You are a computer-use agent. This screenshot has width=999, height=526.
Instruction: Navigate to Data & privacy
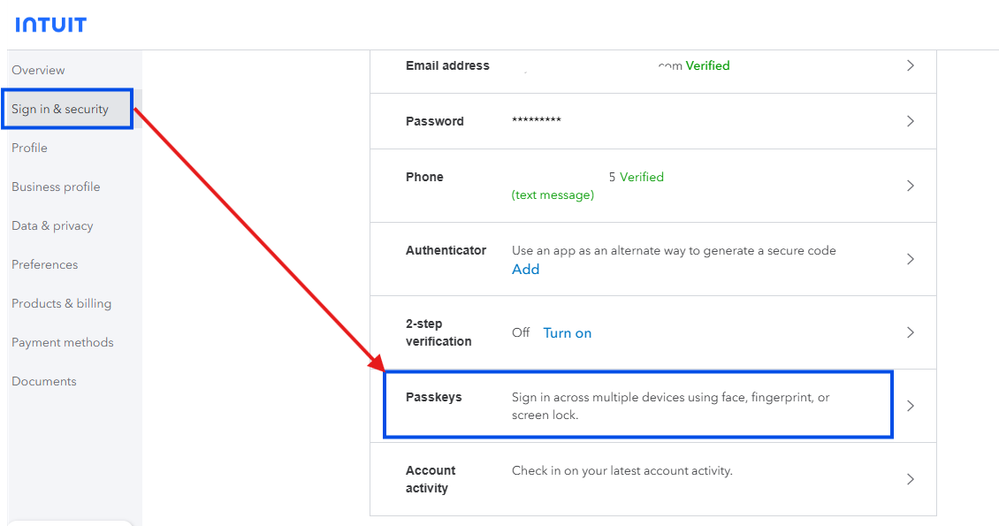pyautogui.click(x=52, y=226)
